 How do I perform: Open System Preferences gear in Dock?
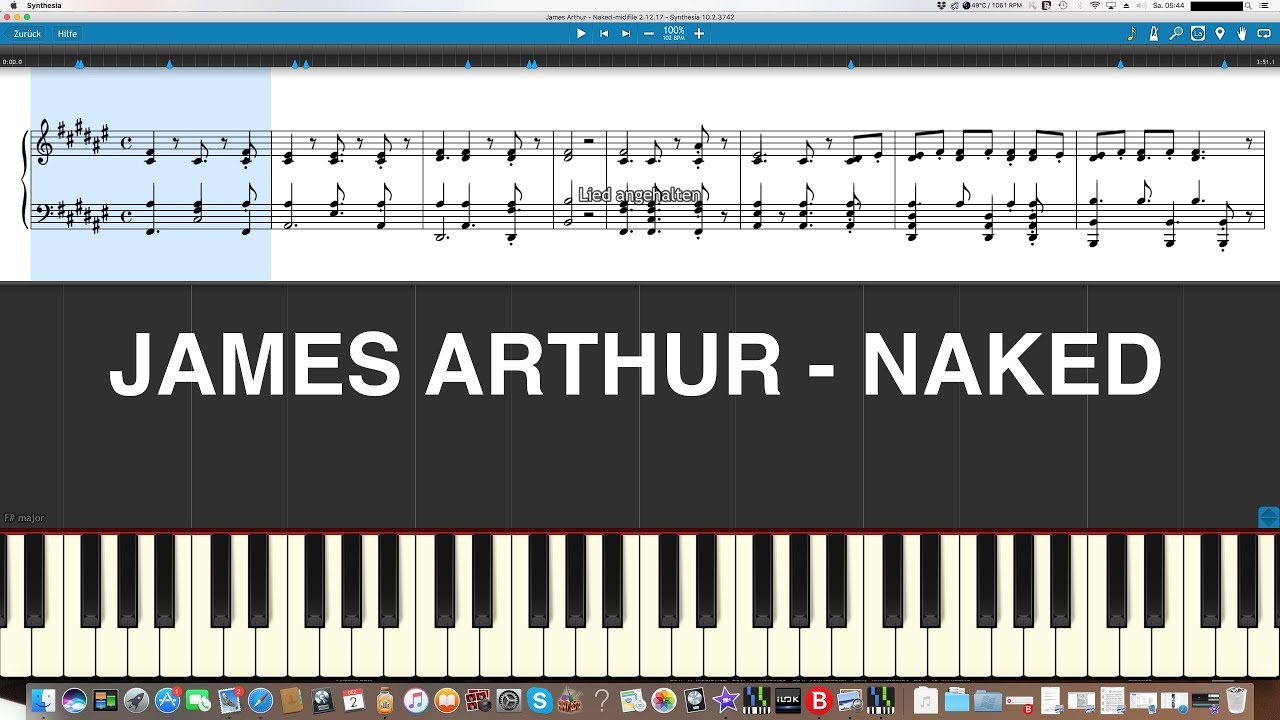pos(509,701)
